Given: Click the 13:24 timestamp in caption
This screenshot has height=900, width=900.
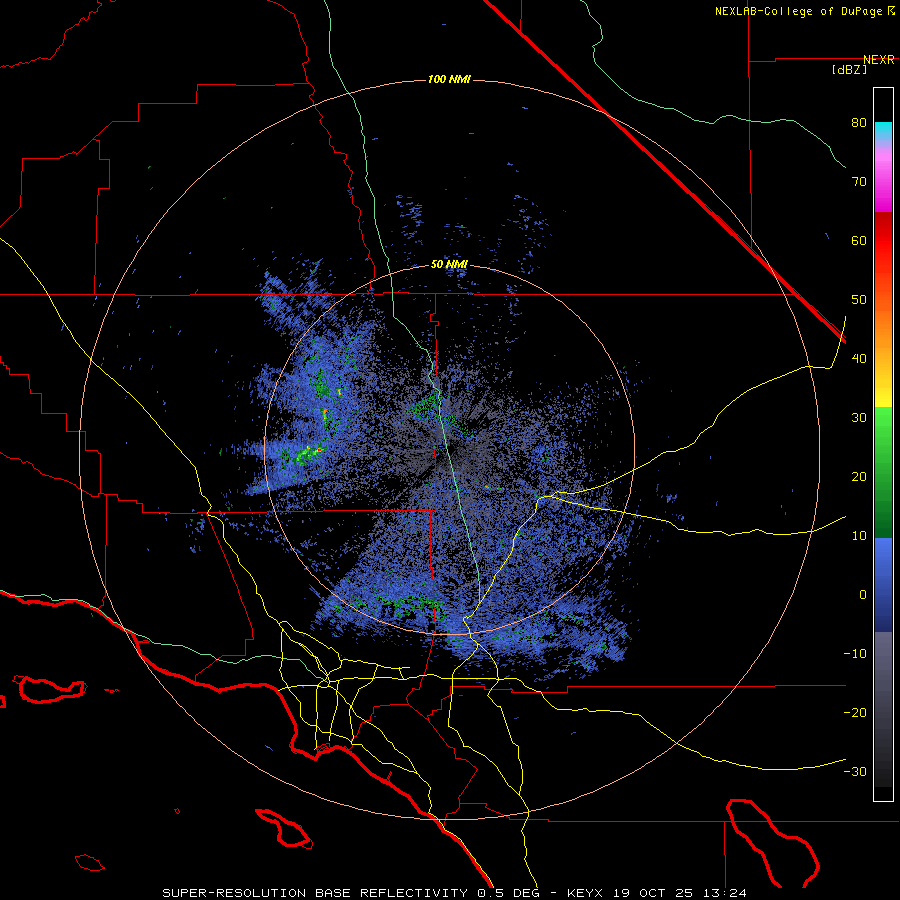Looking at the screenshot, I should (x=727, y=893).
